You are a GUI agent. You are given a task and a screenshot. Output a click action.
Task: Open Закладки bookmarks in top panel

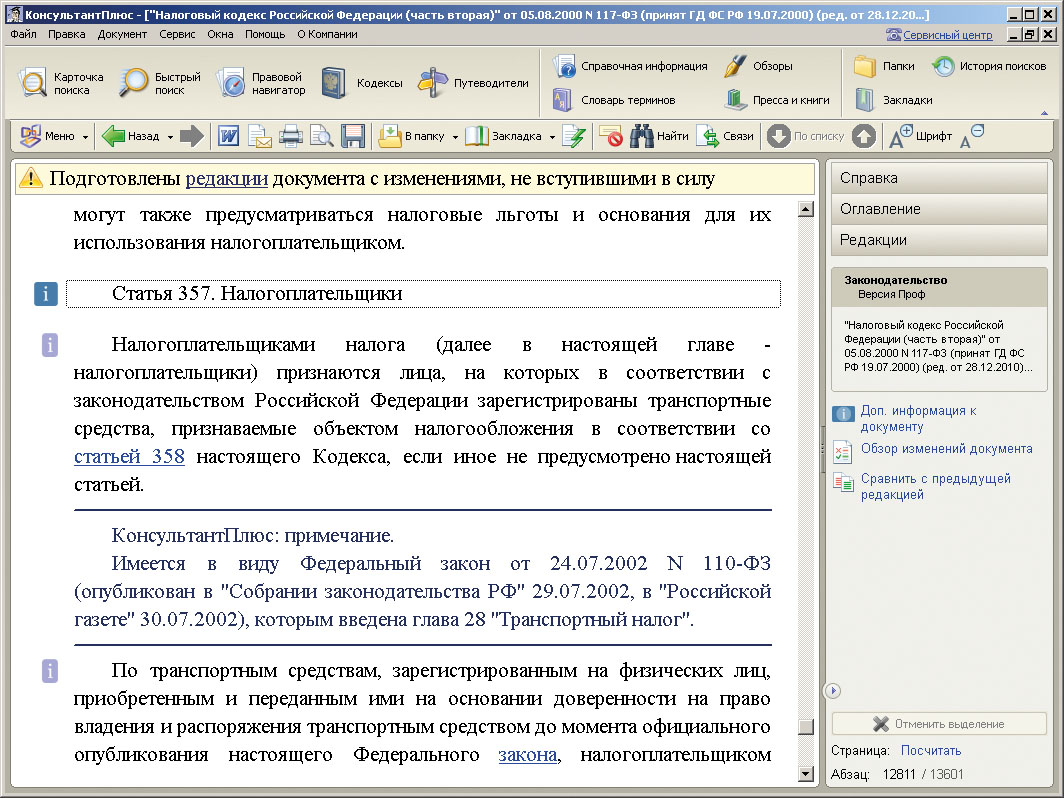pos(893,100)
